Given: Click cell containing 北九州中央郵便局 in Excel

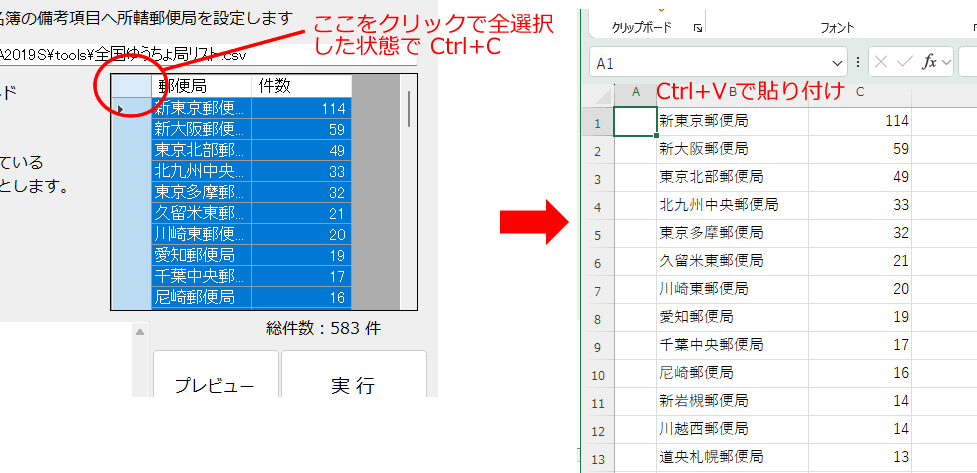Looking at the screenshot, I should click(732, 206).
